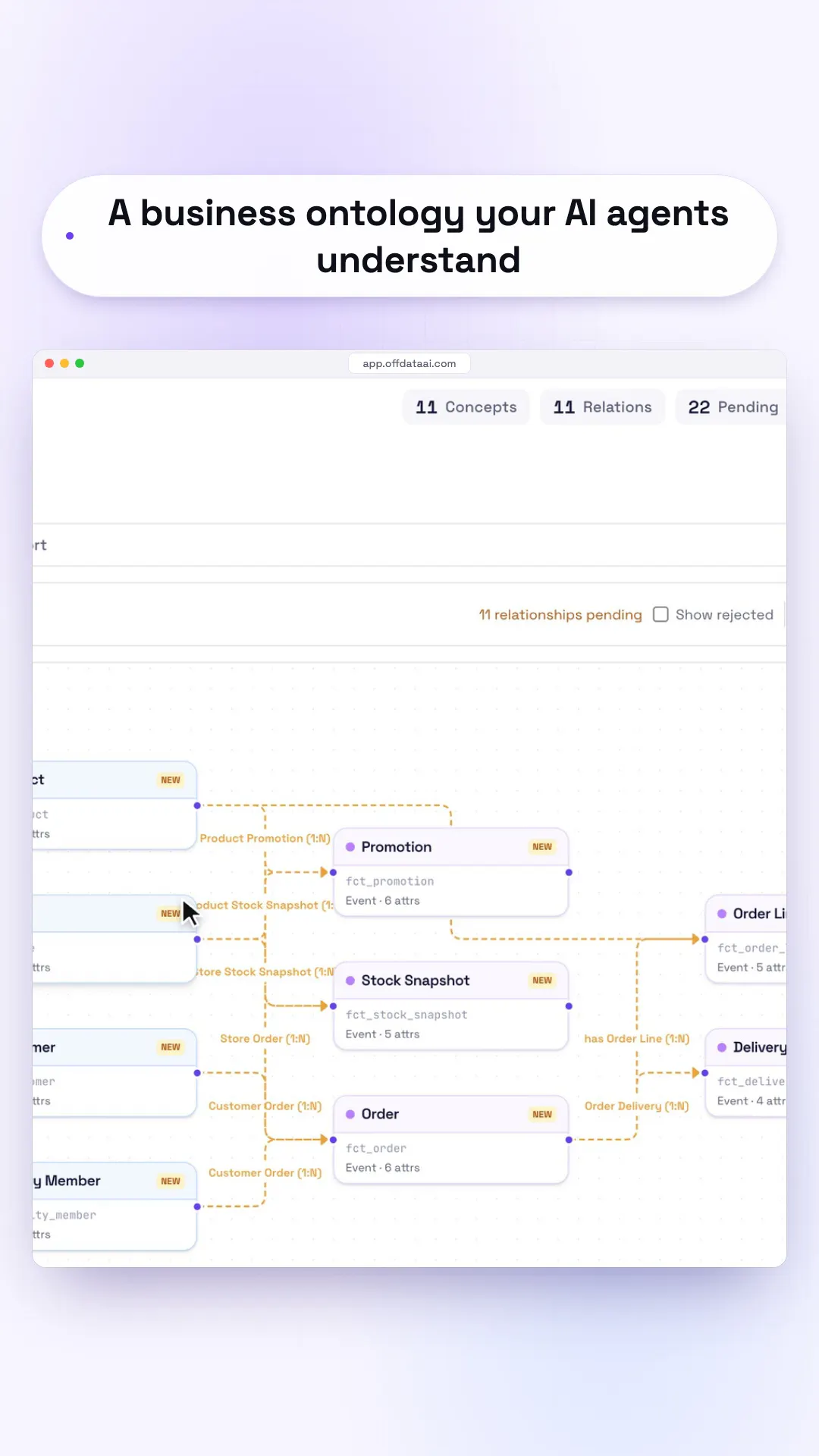
Task: Toggle the Show rejected checkbox
Action: tap(661, 614)
